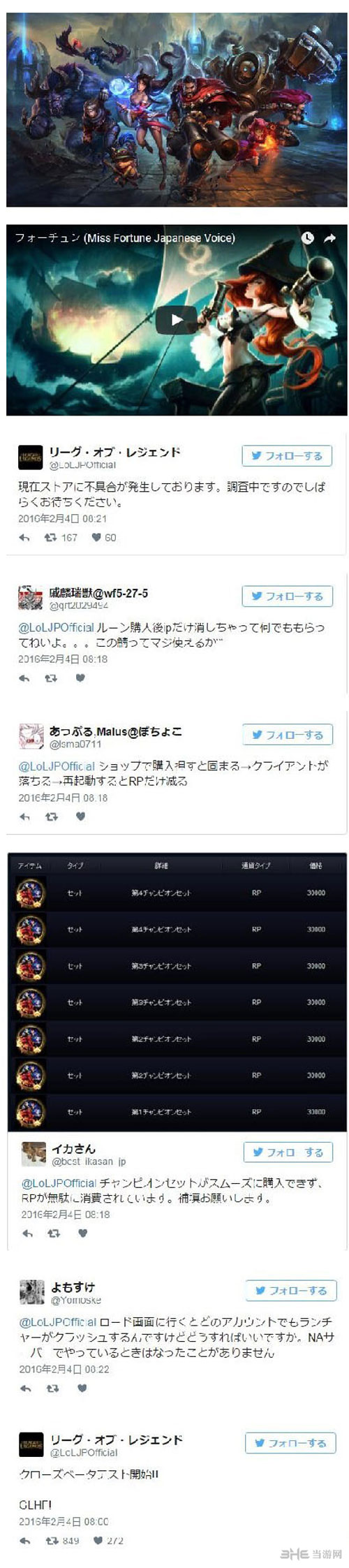
Task: Open the League of Legends champions banner image
Action: 177,110
